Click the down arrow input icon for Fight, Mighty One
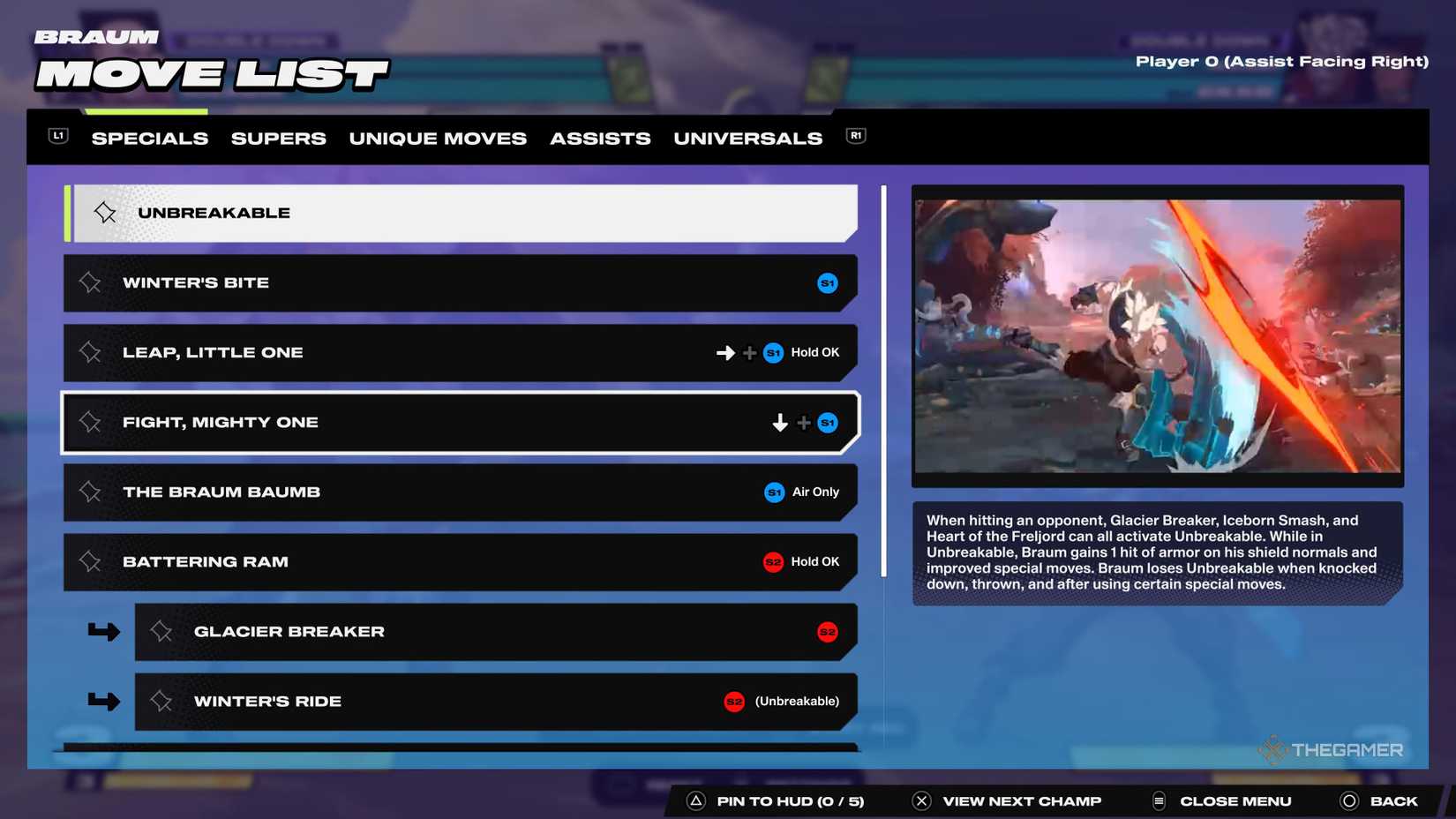This screenshot has height=819, width=1456. [779, 422]
